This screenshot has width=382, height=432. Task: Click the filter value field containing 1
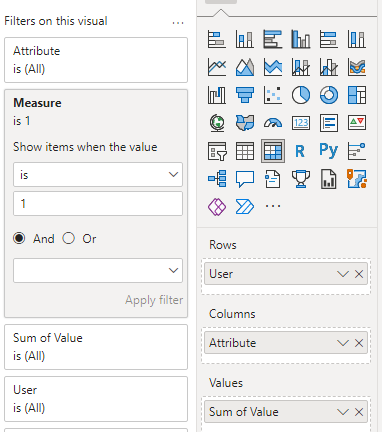click(98, 203)
